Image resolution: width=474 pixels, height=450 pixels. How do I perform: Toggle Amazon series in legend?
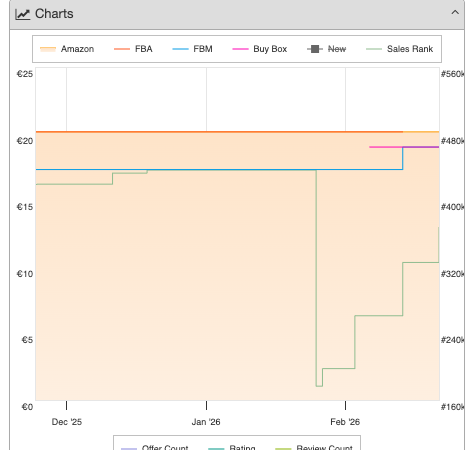pos(67,49)
